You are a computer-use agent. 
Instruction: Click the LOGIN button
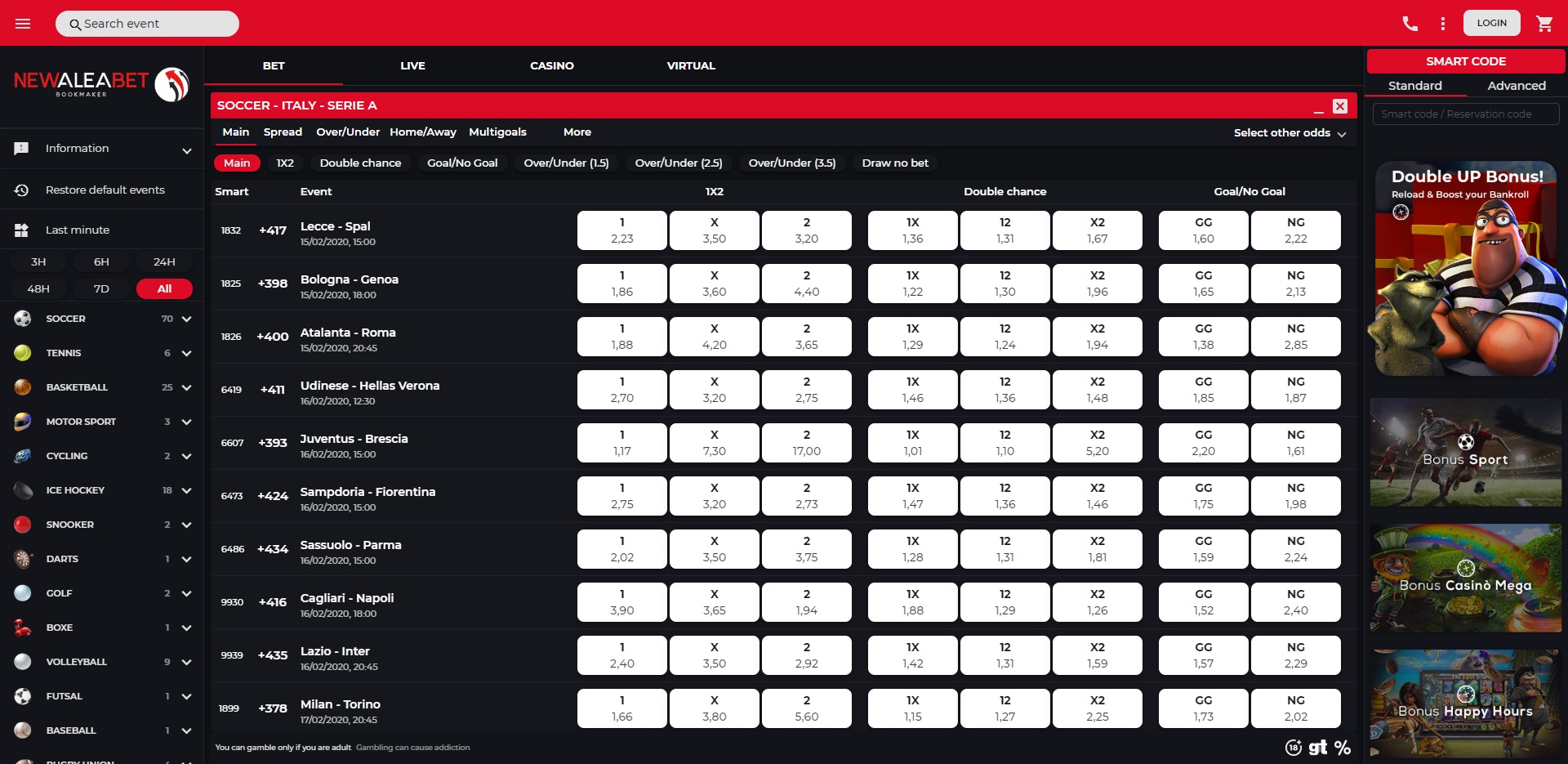coord(1491,23)
